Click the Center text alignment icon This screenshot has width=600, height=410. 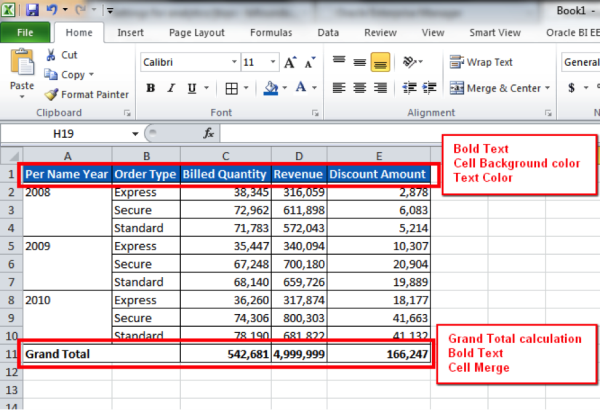click(359, 87)
